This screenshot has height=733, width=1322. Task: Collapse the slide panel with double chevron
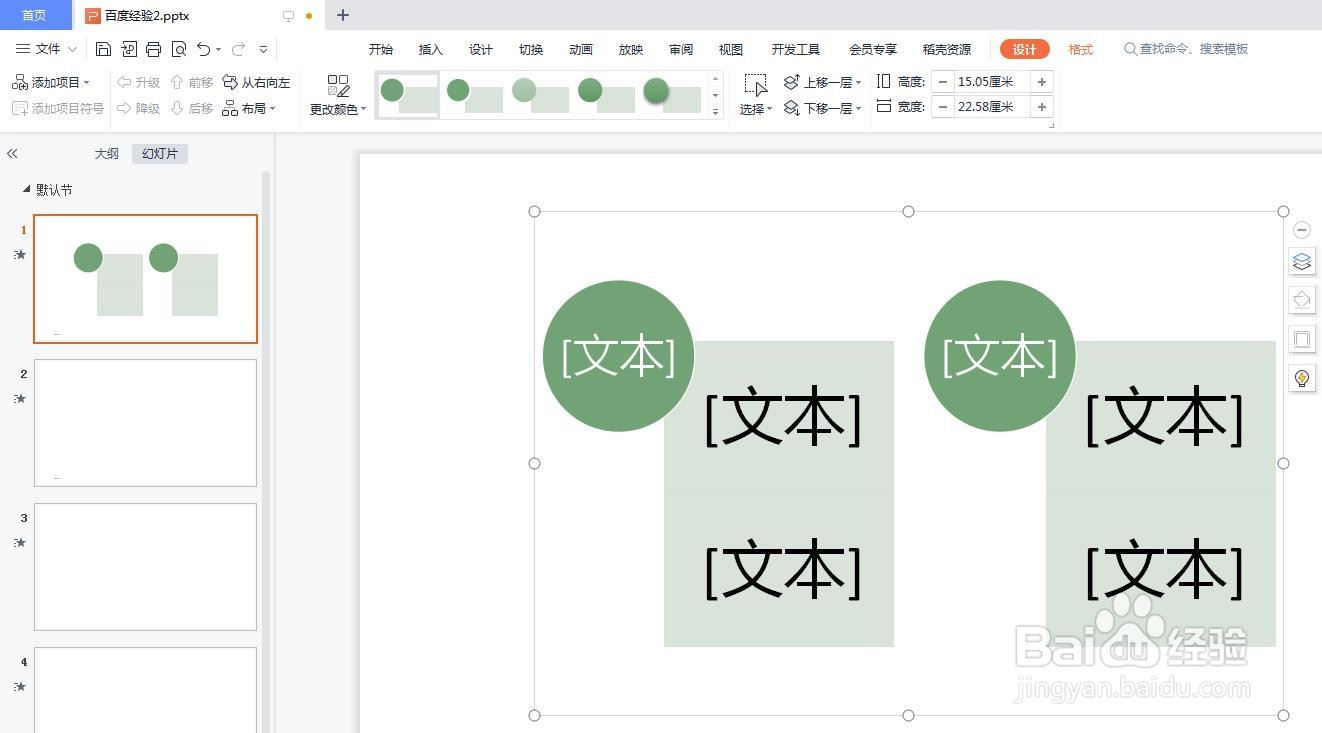click(x=12, y=154)
